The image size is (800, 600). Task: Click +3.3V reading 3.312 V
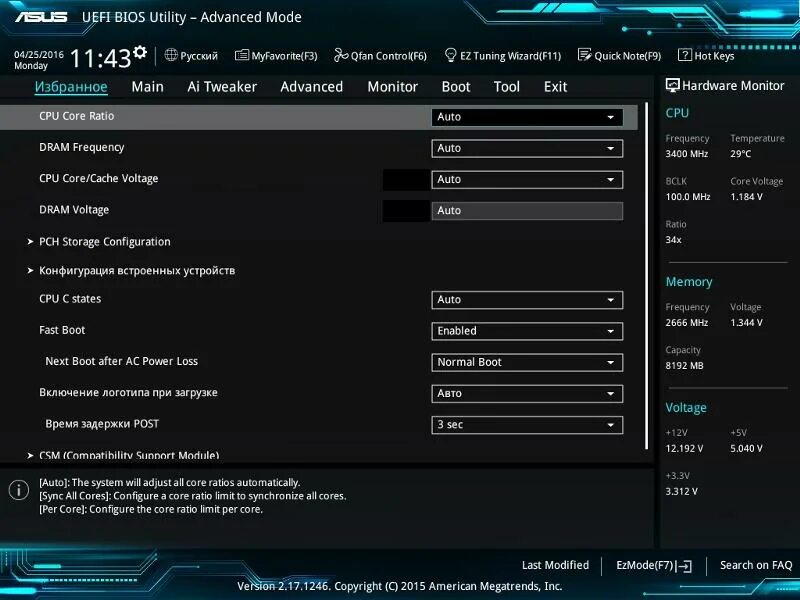(681, 492)
